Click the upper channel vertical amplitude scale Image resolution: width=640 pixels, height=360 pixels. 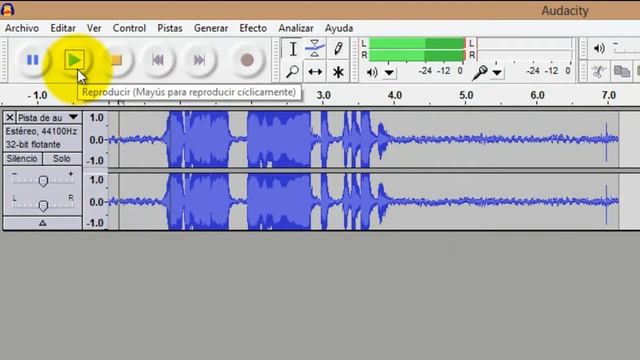(x=96, y=139)
